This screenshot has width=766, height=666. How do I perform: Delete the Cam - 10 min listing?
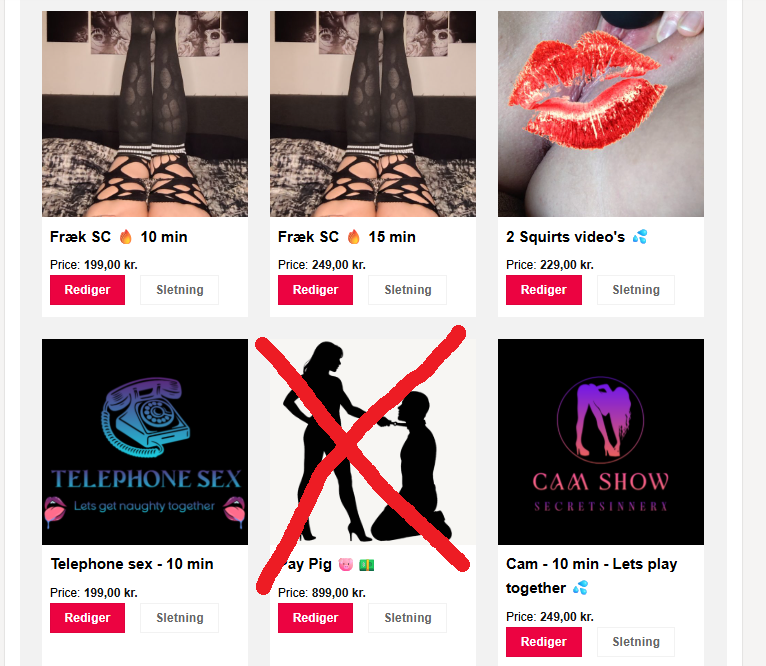tap(636, 642)
